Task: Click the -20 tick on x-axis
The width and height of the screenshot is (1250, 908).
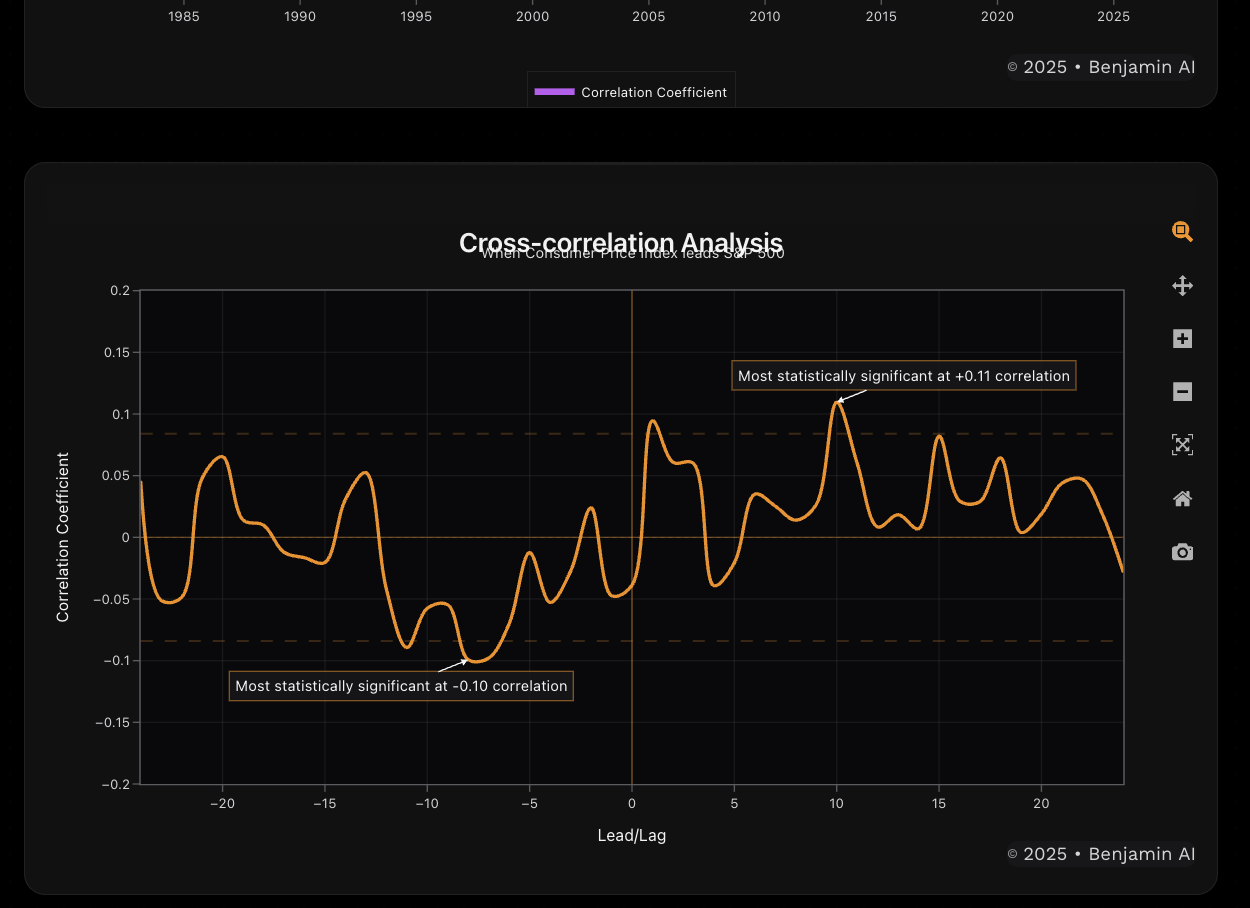Action: (222, 804)
